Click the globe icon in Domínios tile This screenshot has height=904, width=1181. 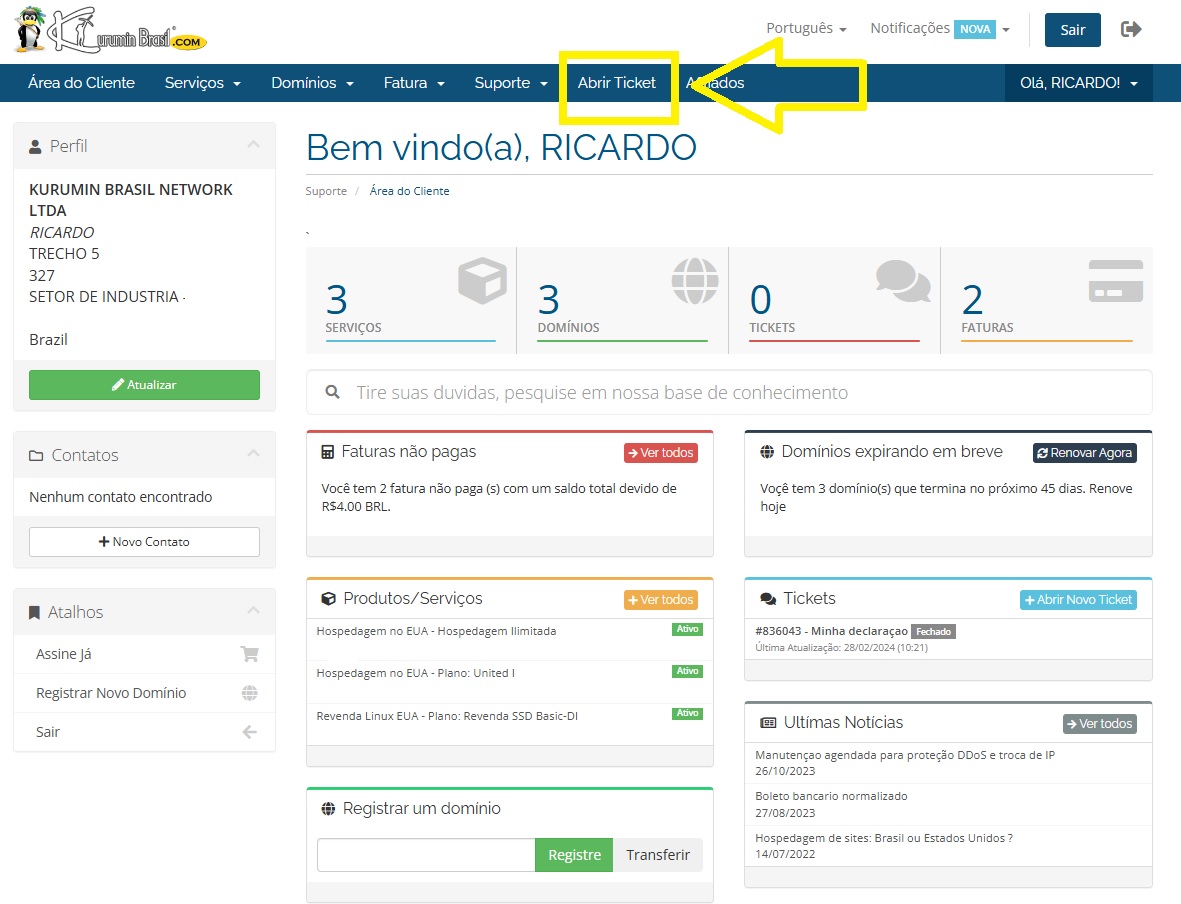(695, 281)
